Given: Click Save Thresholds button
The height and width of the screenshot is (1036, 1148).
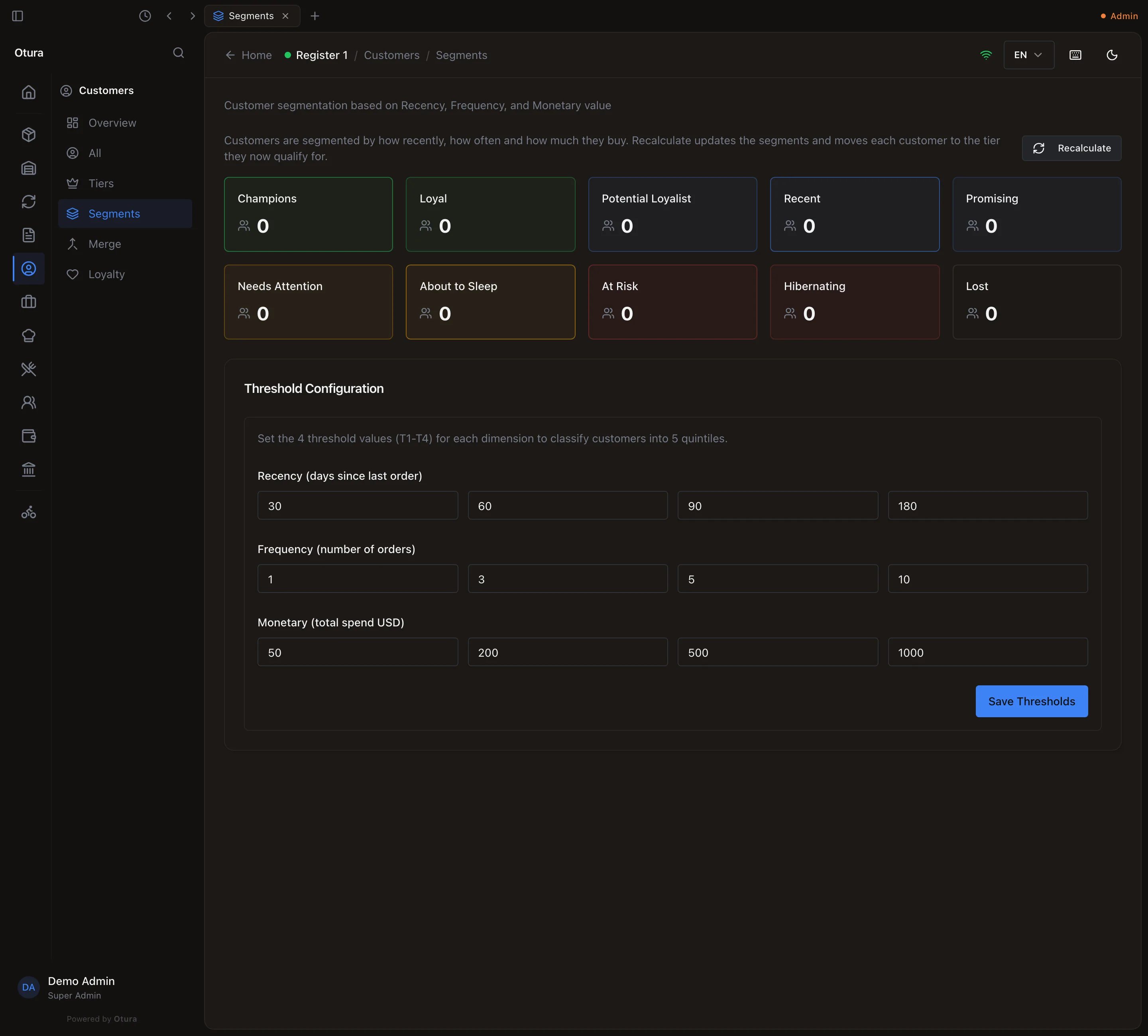Looking at the screenshot, I should pyautogui.click(x=1031, y=701).
